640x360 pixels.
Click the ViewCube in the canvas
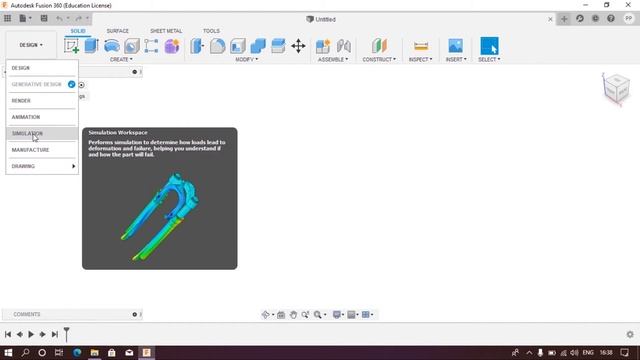coord(616,88)
